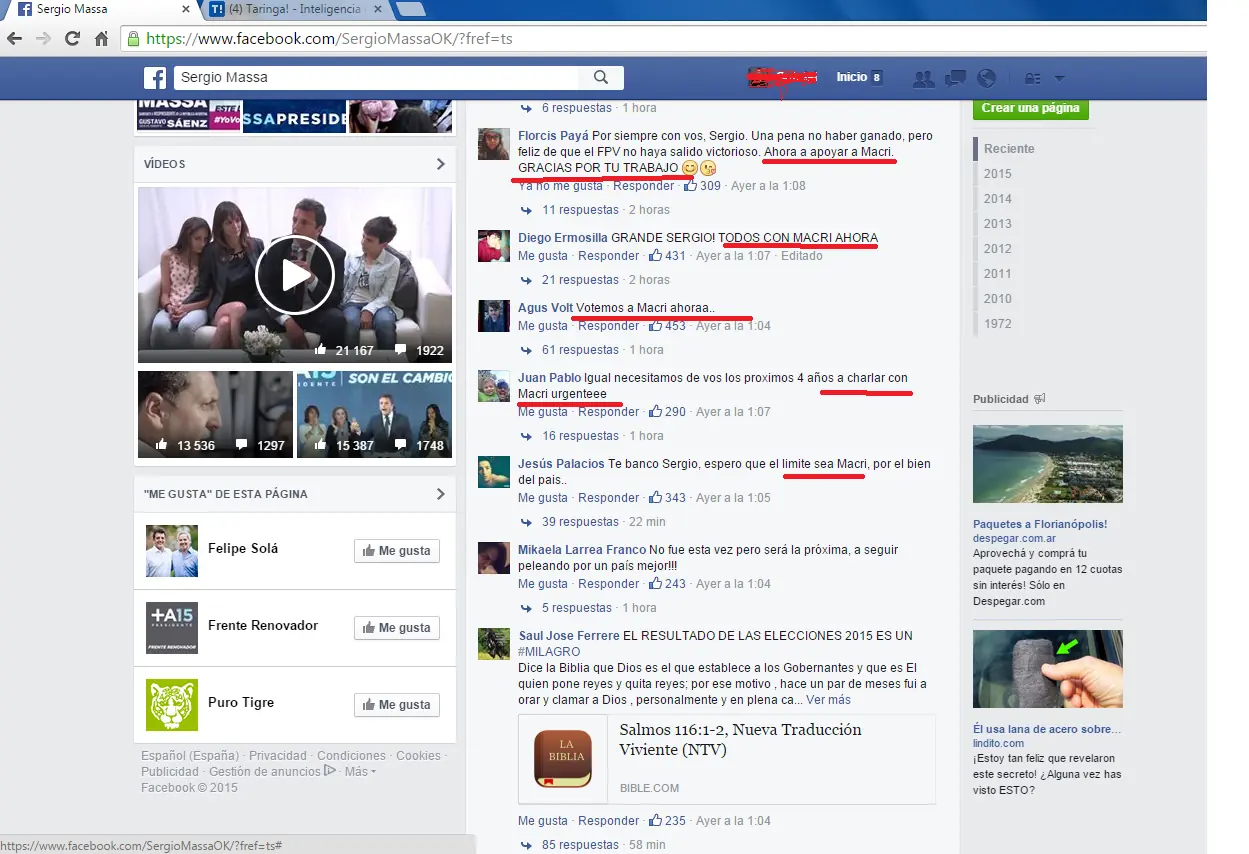Open Felipe Solá page link
Viewport: 1249px width, 854px height.
tap(243, 548)
